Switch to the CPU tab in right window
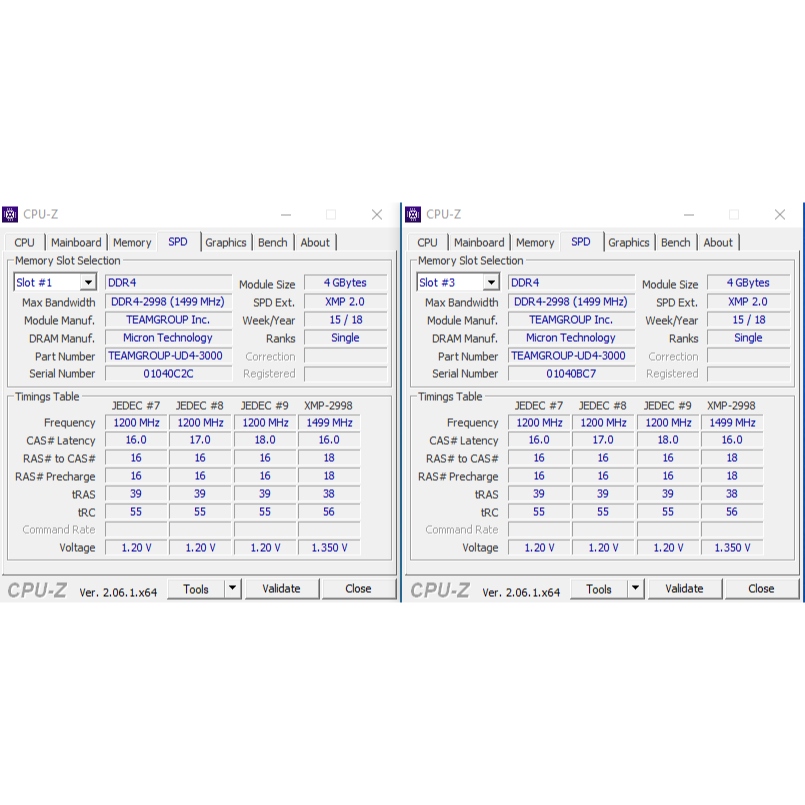Image resolution: width=805 pixels, height=805 pixels. tap(427, 242)
